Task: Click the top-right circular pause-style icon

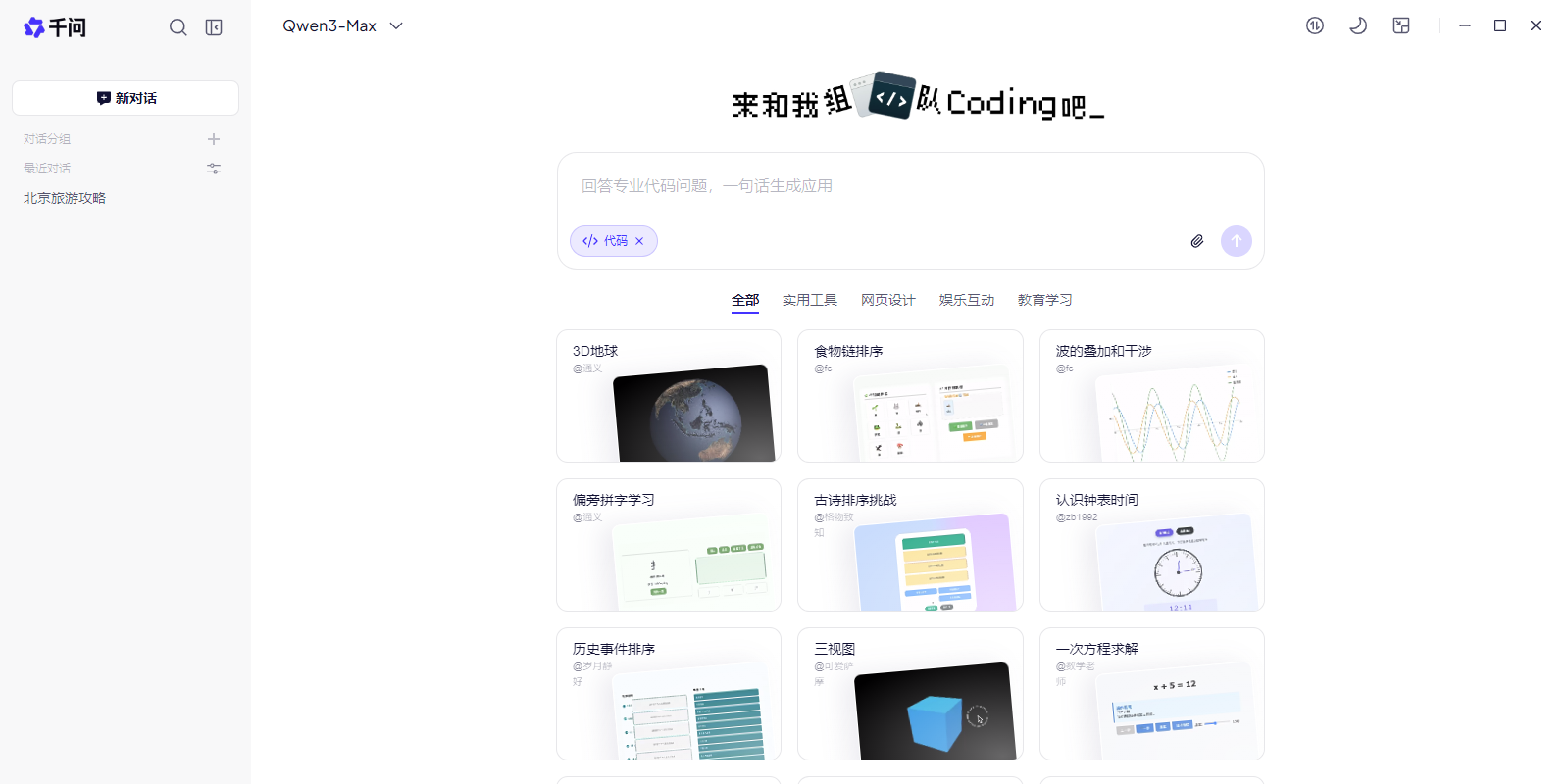Action: (1315, 26)
